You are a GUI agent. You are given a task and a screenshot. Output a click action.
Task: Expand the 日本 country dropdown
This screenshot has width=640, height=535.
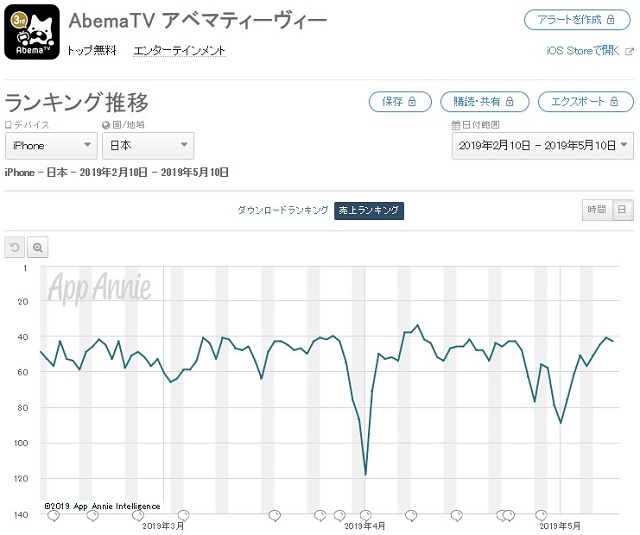[148, 146]
